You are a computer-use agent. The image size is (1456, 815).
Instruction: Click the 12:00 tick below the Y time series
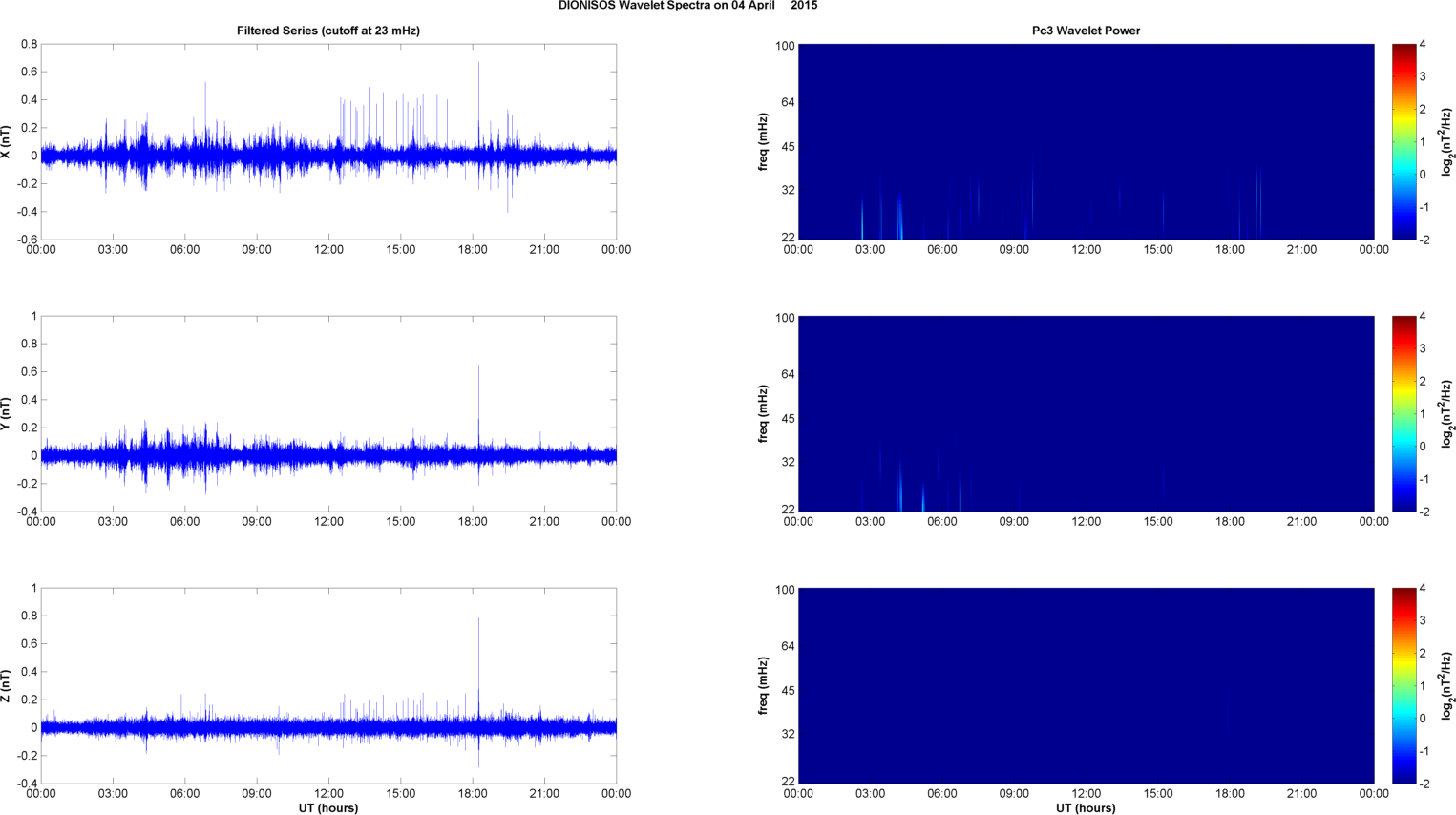pos(328,522)
